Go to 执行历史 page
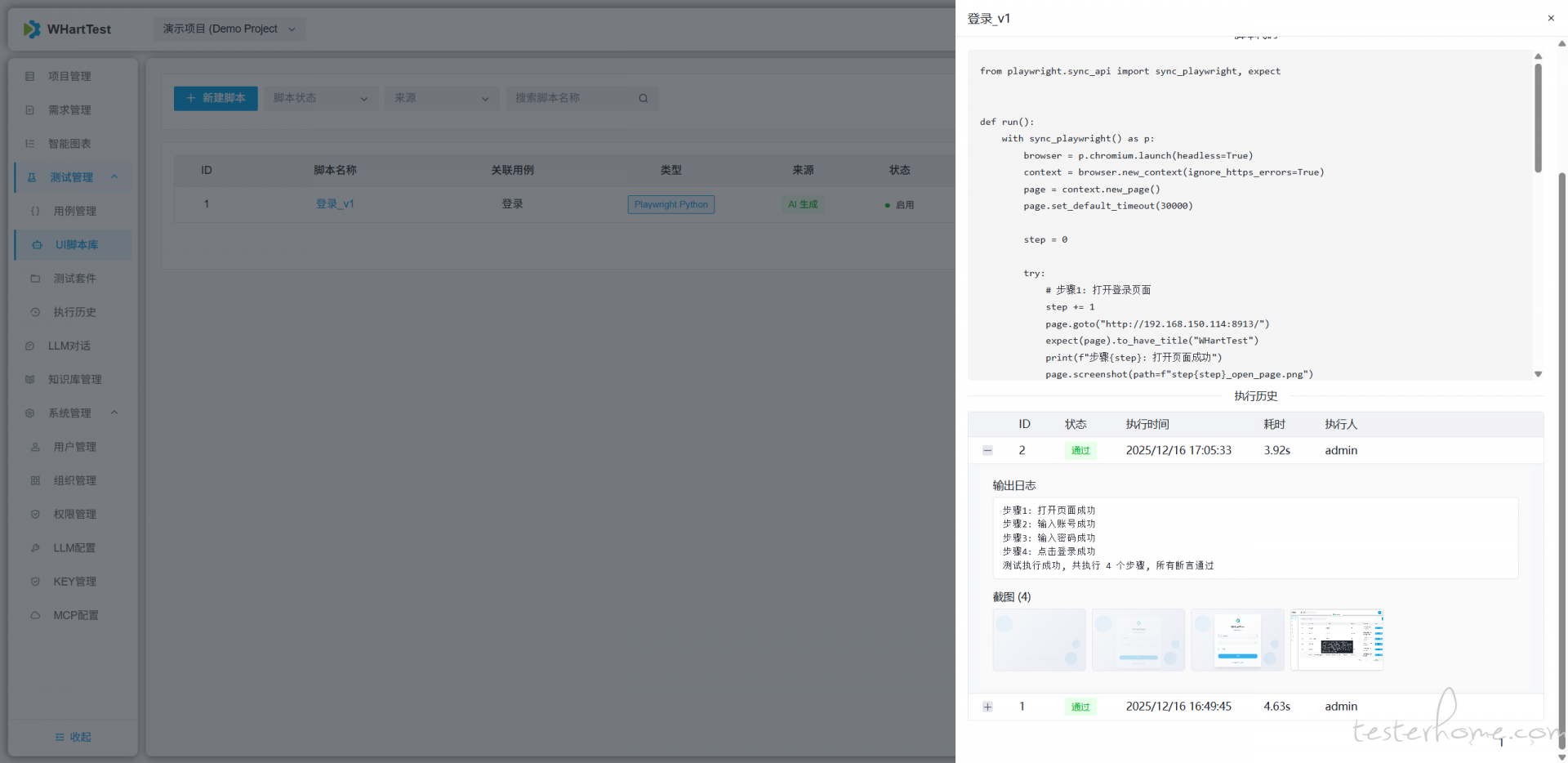Viewport: 1568px width, 763px height. (x=74, y=312)
